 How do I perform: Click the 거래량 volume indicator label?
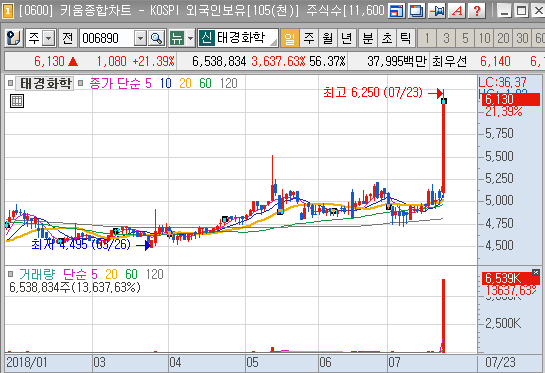[x=37, y=274]
